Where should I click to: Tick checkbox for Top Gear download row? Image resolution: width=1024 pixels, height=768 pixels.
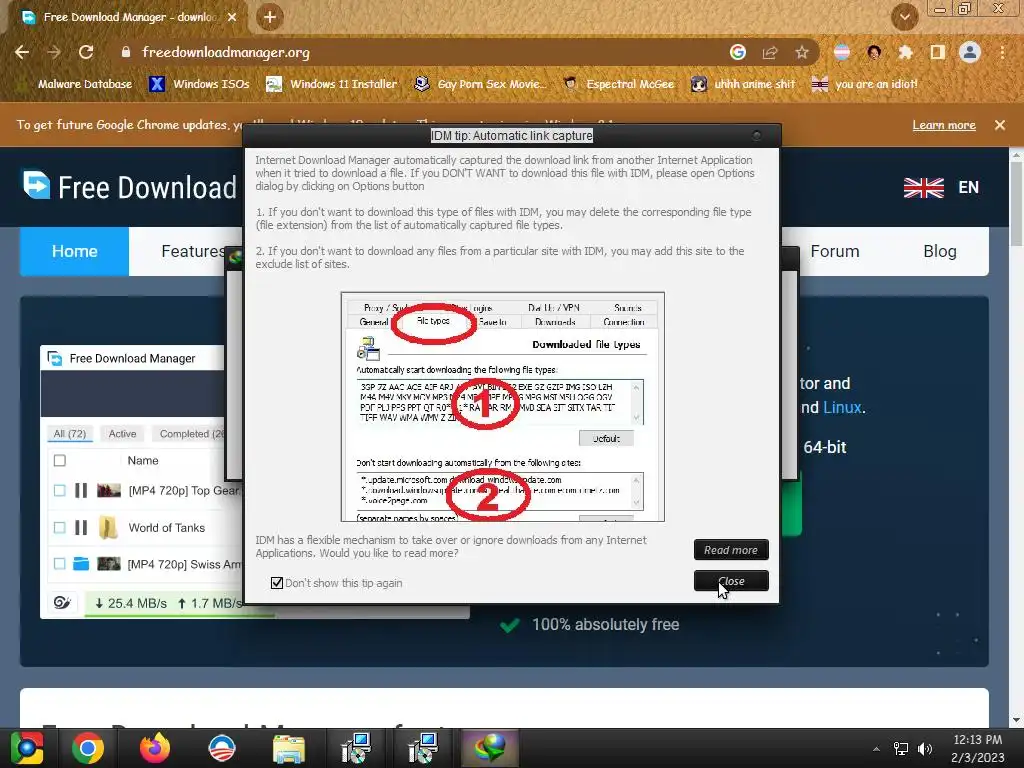click(59, 490)
